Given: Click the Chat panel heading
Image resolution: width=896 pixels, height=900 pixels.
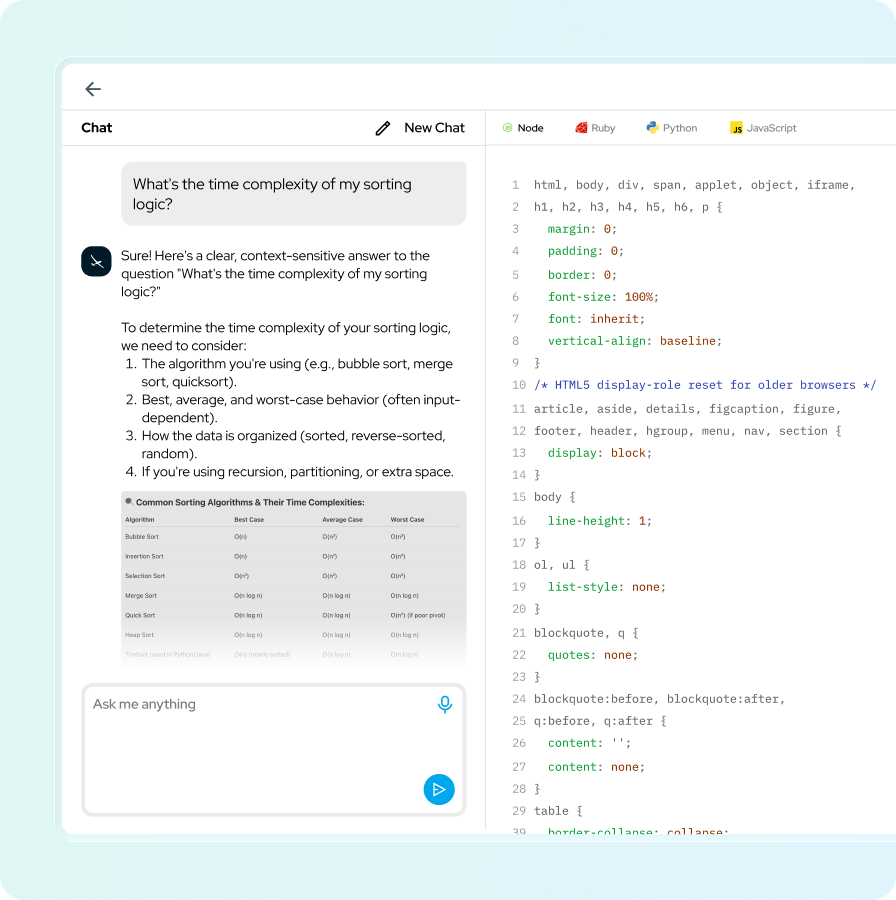Looking at the screenshot, I should tap(97, 128).
